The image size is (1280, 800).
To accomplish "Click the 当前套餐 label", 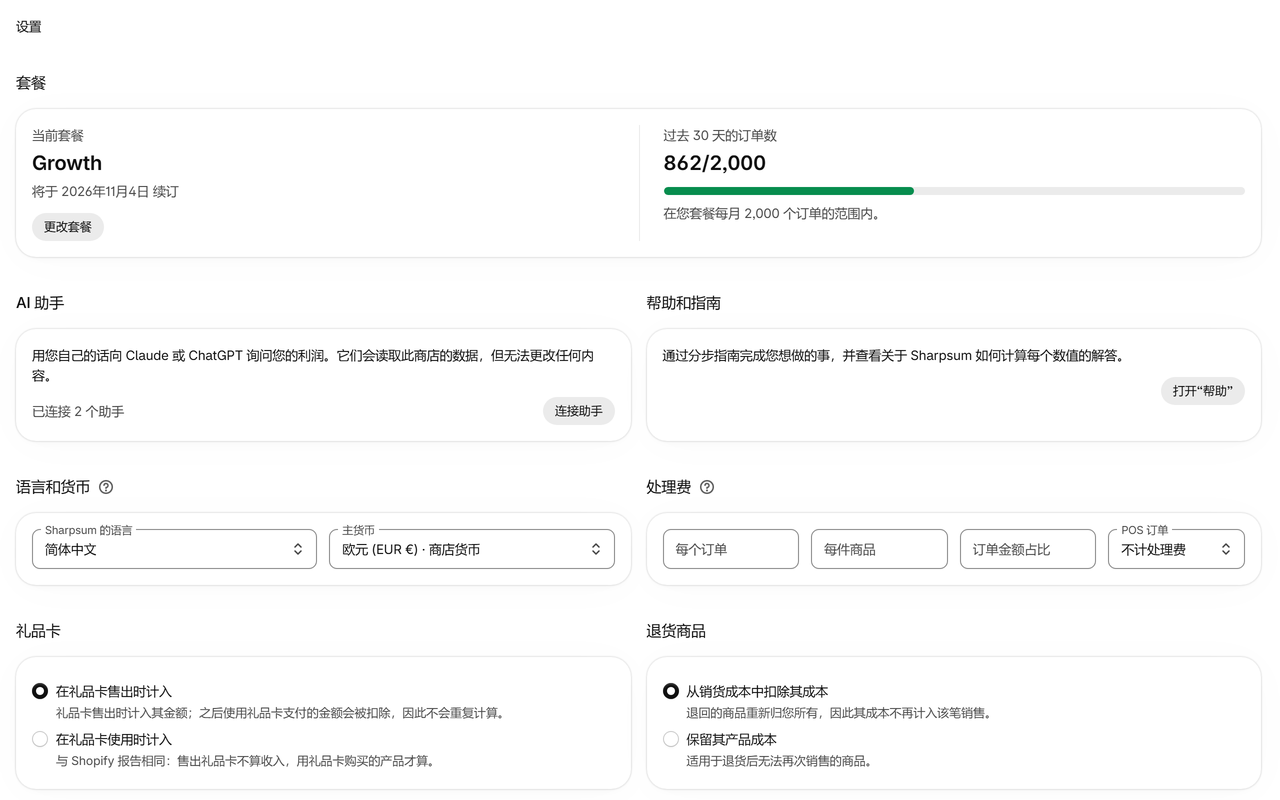I will [58, 135].
